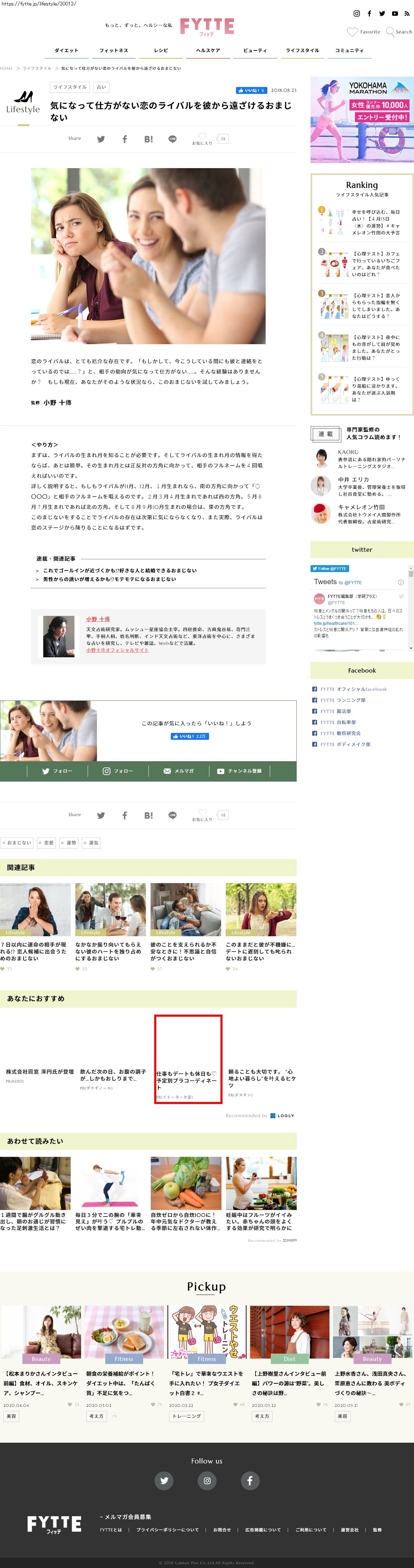Toggle the お気に入り heart below article title
The width and height of the screenshot is (414, 1568).
tap(203, 136)
